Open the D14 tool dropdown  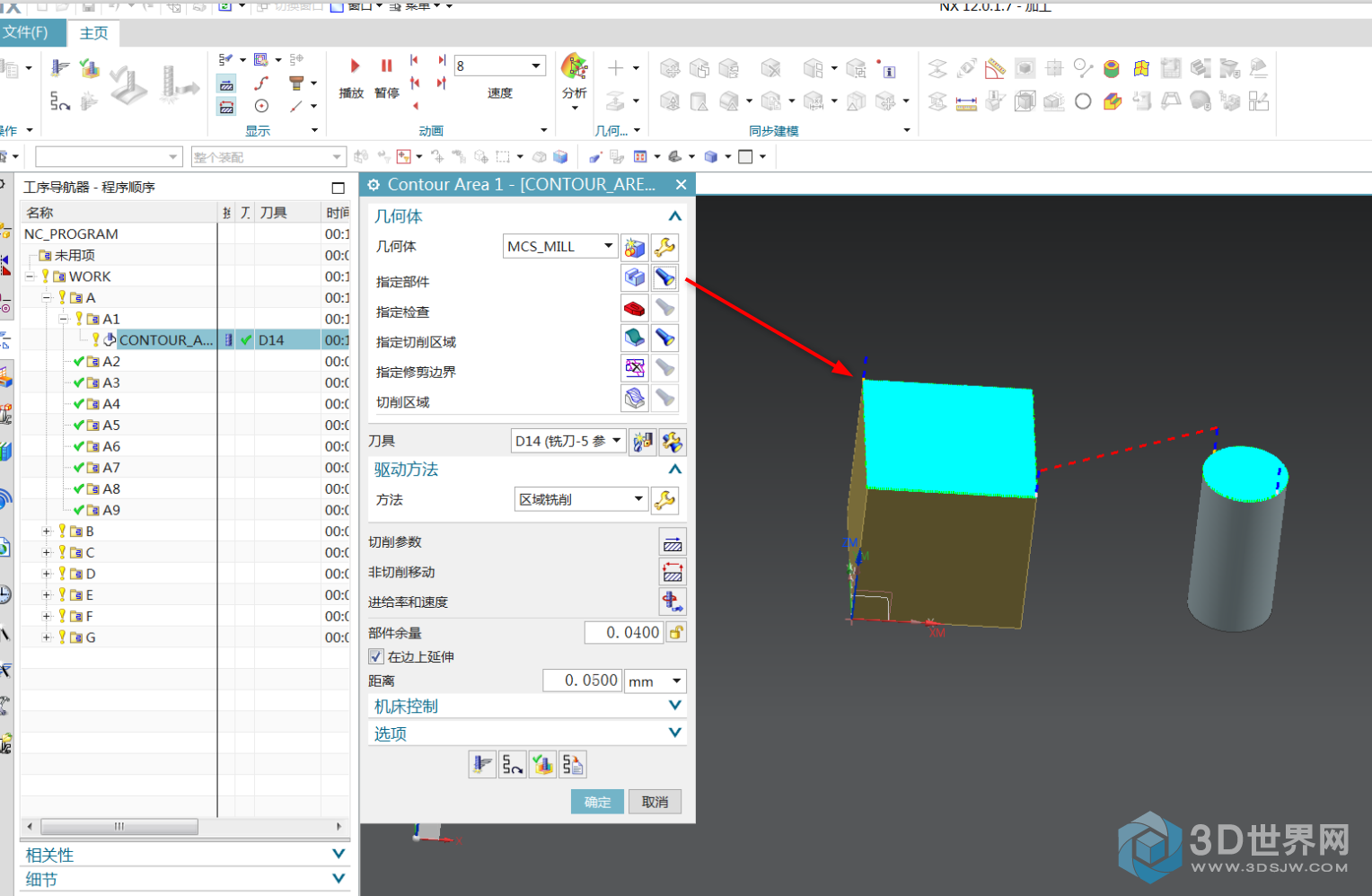(568, 441)
